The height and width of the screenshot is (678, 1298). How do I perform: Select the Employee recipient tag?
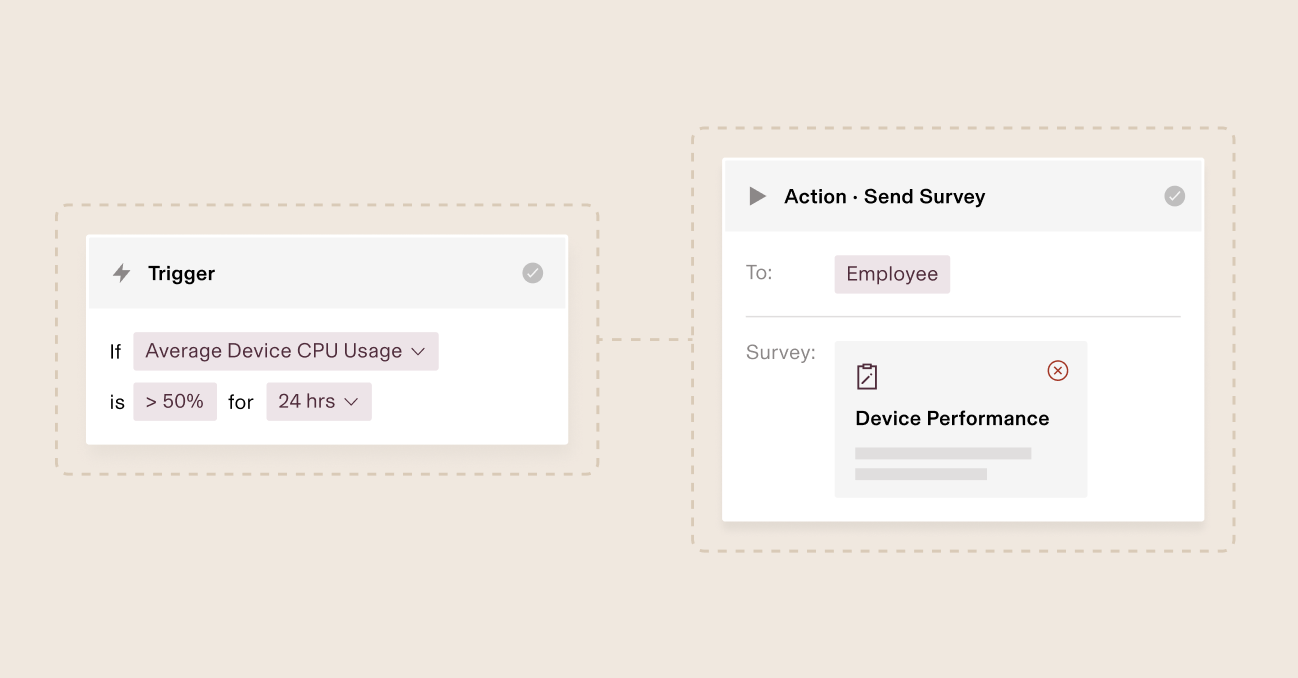coord(892,274)
